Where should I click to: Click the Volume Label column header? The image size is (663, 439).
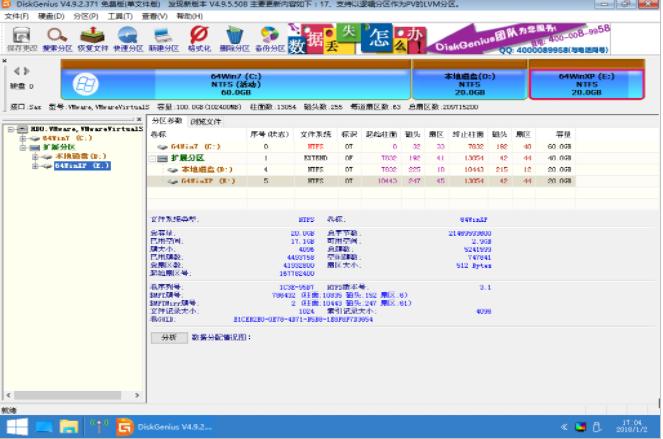(x=197, y=134)
